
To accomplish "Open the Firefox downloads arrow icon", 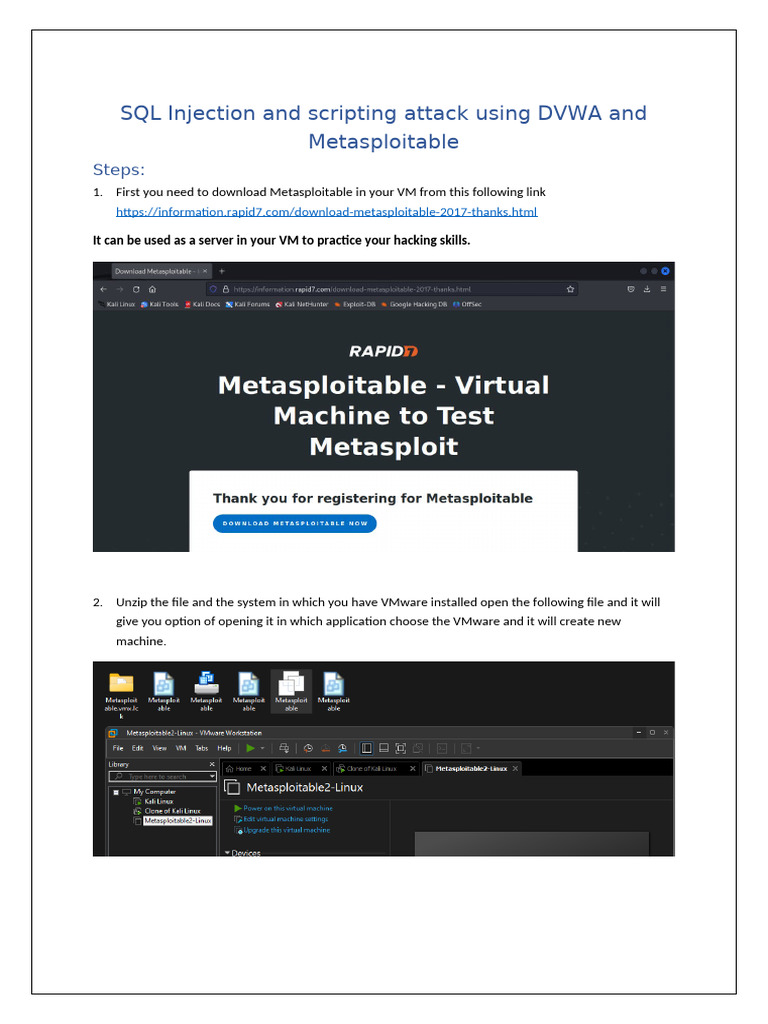I will point(647,289).
